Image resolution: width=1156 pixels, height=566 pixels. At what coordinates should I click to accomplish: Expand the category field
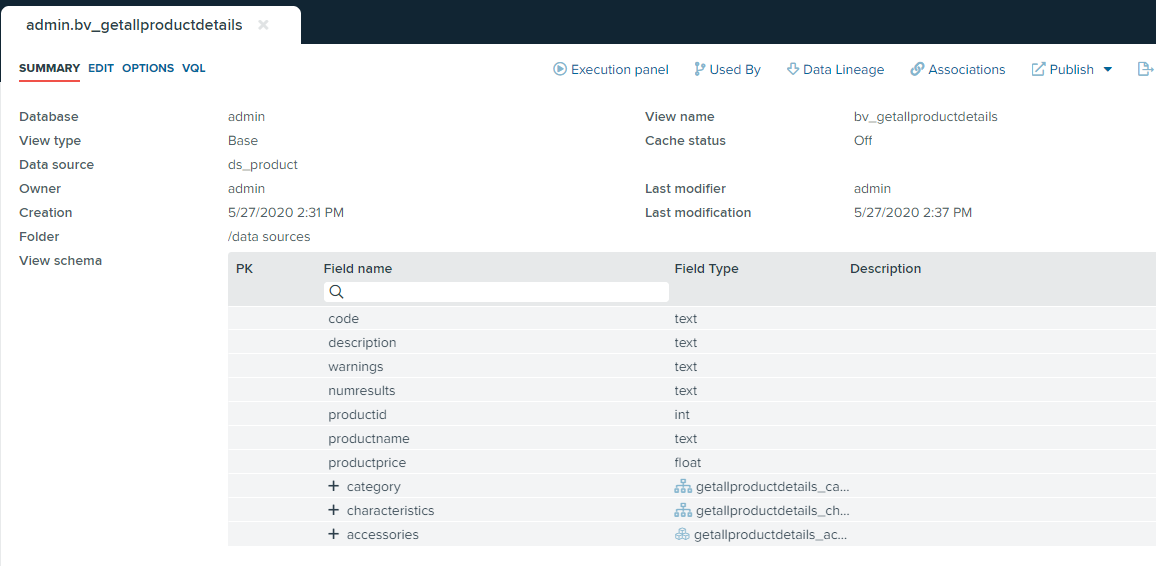[334, 487]
